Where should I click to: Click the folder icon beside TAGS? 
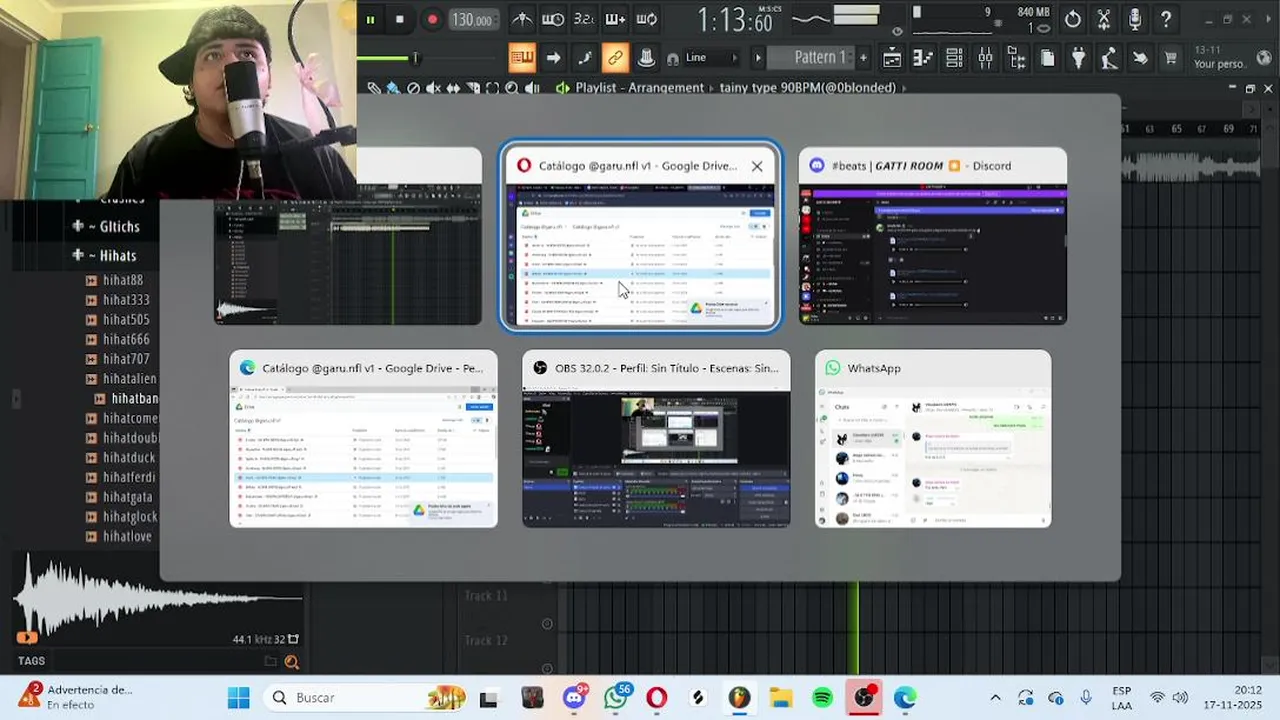click(270, 661)
